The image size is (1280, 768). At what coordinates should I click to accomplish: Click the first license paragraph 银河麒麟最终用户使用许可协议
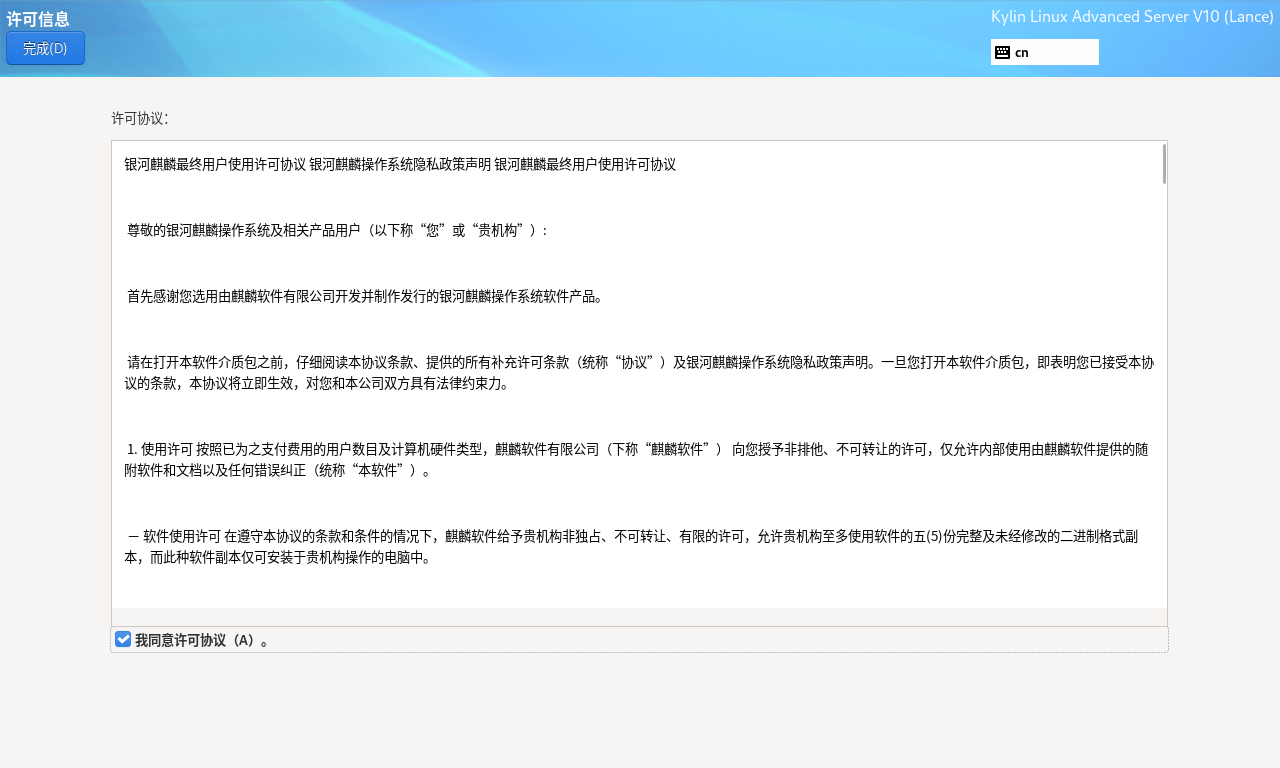point(400,164)
